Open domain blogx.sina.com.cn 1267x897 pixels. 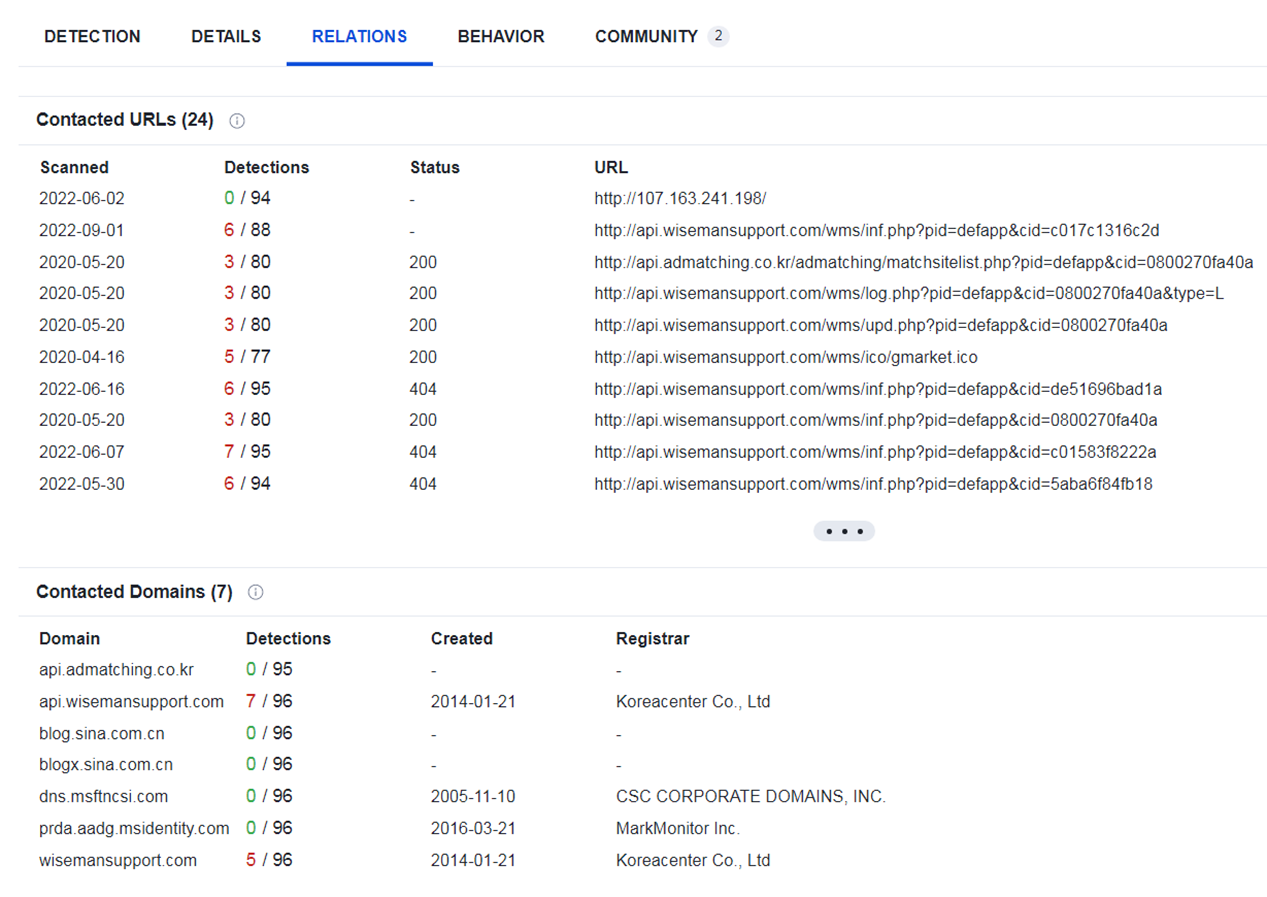106,765
